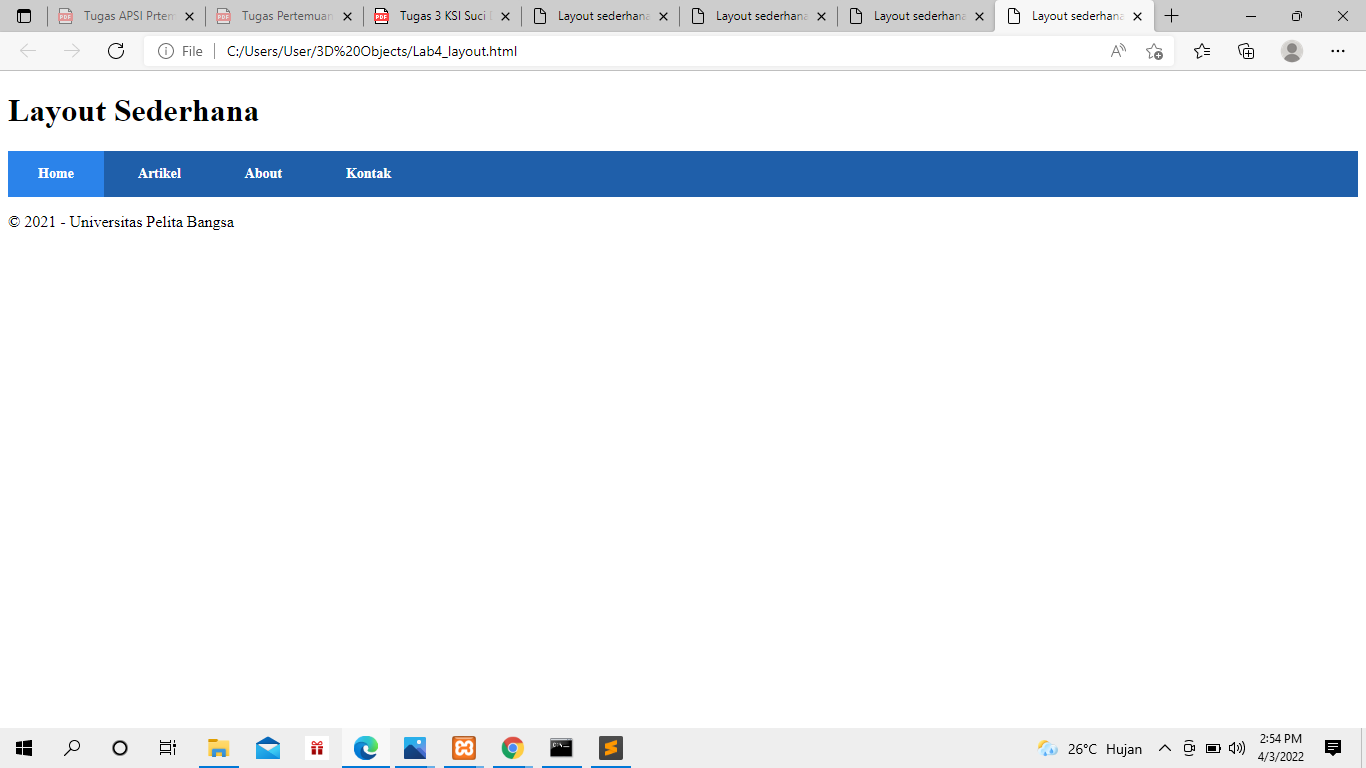The height and width of the screenshot is (768, 1366).
Task: Toggle add this page to favorites
Action: 1155,50
